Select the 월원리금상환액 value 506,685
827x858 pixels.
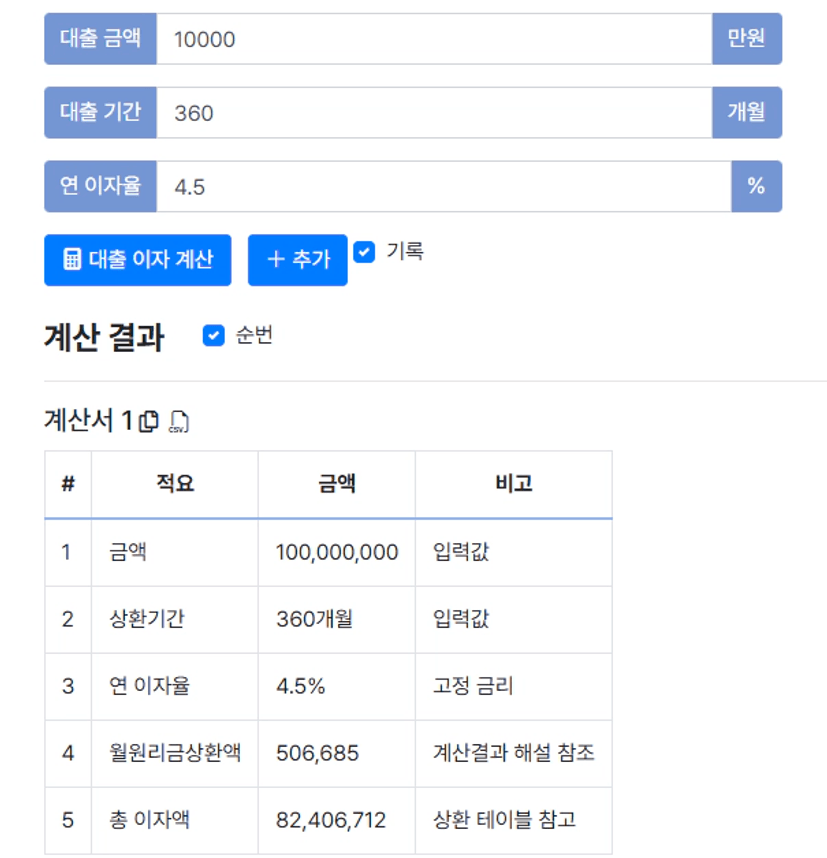pyautogui.click(x=317, y=753)
